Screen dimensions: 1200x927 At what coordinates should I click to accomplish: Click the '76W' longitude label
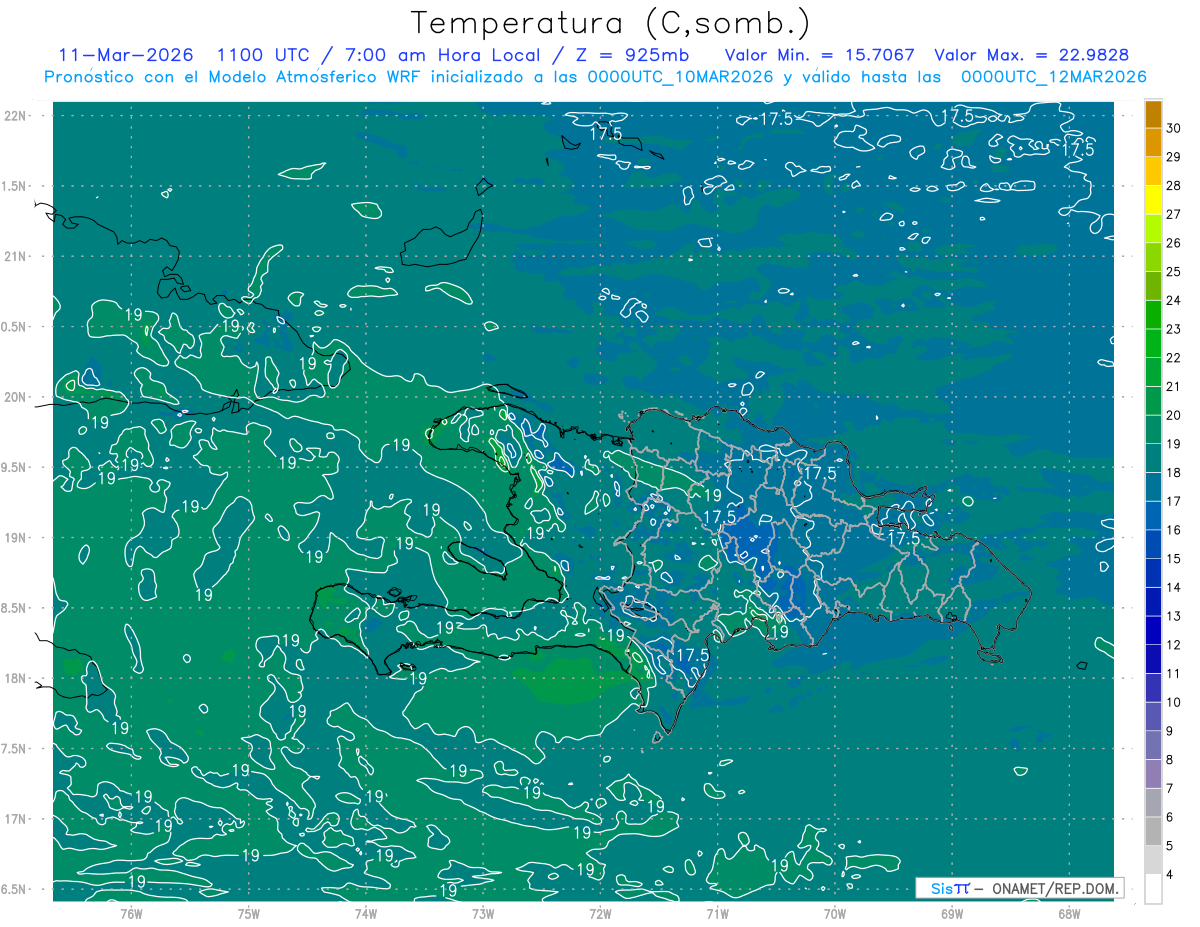131,913
